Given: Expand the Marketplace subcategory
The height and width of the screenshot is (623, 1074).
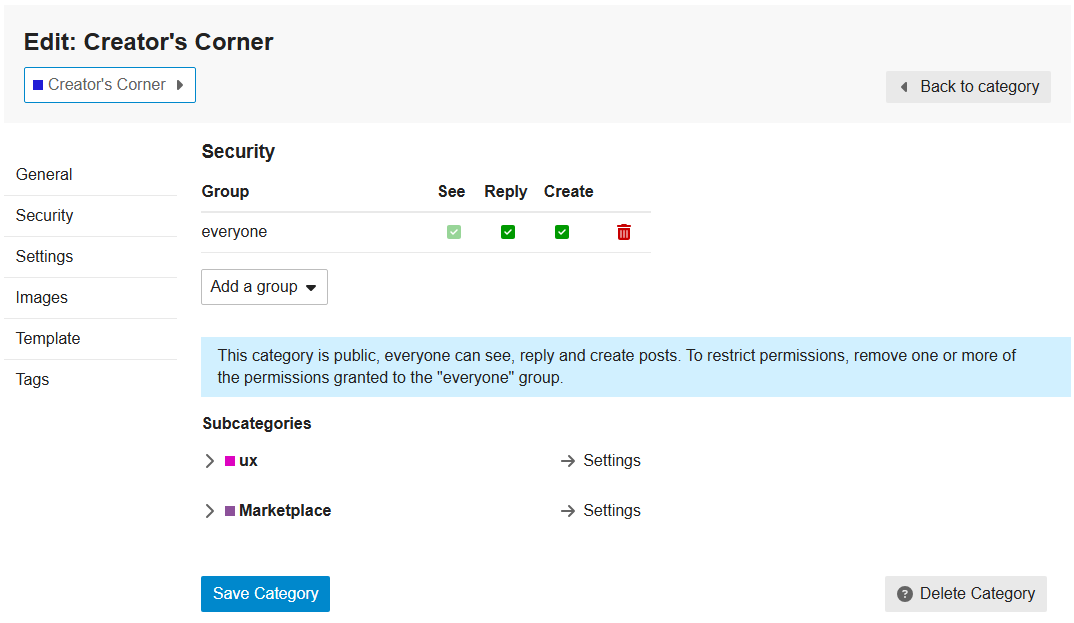Looking at the screenshot, I should [x=210, y=511].
